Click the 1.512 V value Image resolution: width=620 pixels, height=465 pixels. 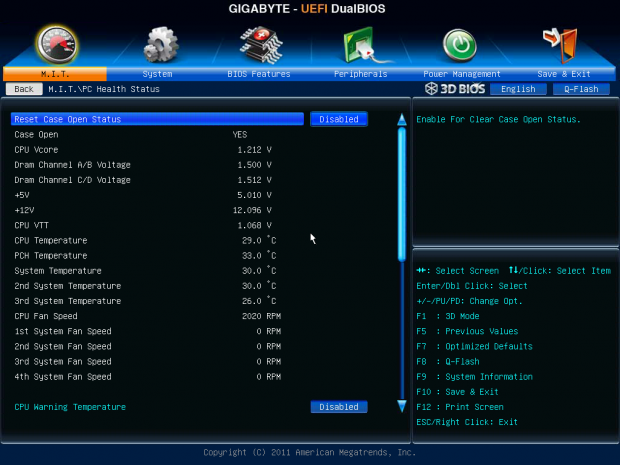[254, 180]
